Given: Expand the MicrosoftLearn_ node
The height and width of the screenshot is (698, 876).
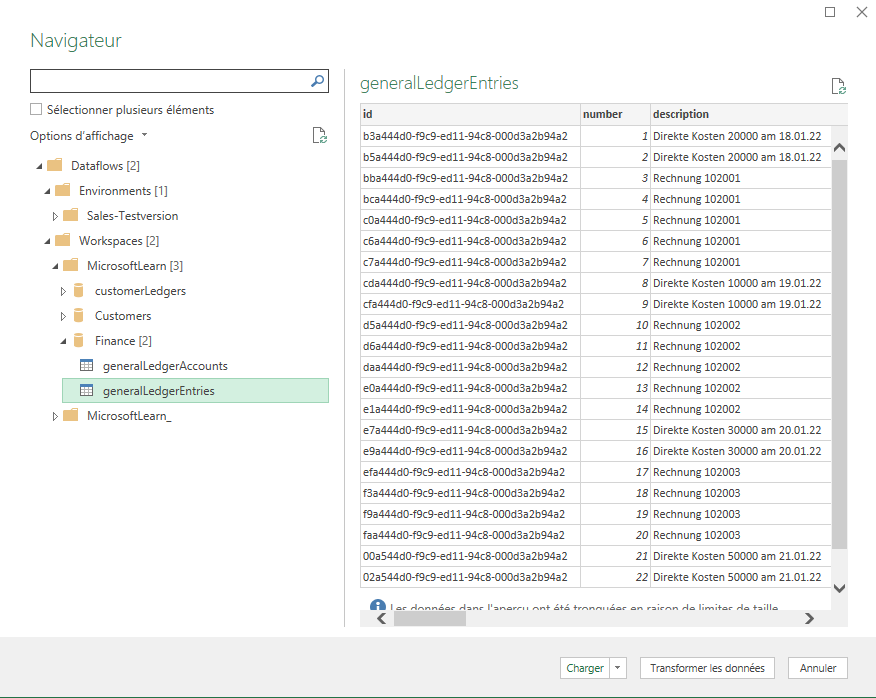Looking at the screenshot, I should (x=55, y=416).
